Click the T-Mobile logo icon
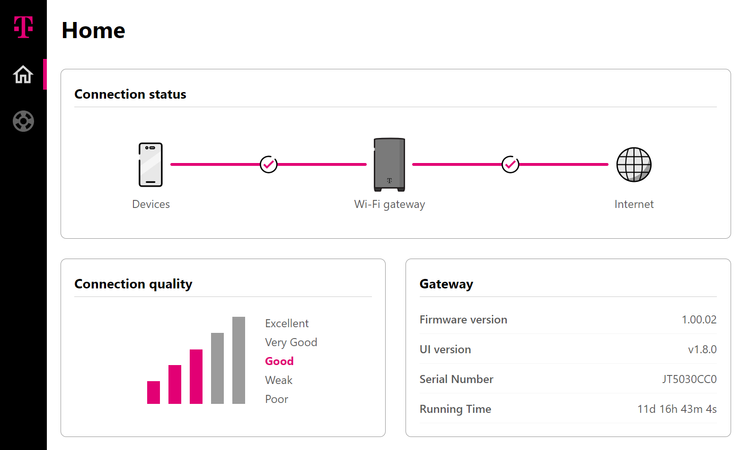This screenshot has width=750, height=450. point(22,27)
